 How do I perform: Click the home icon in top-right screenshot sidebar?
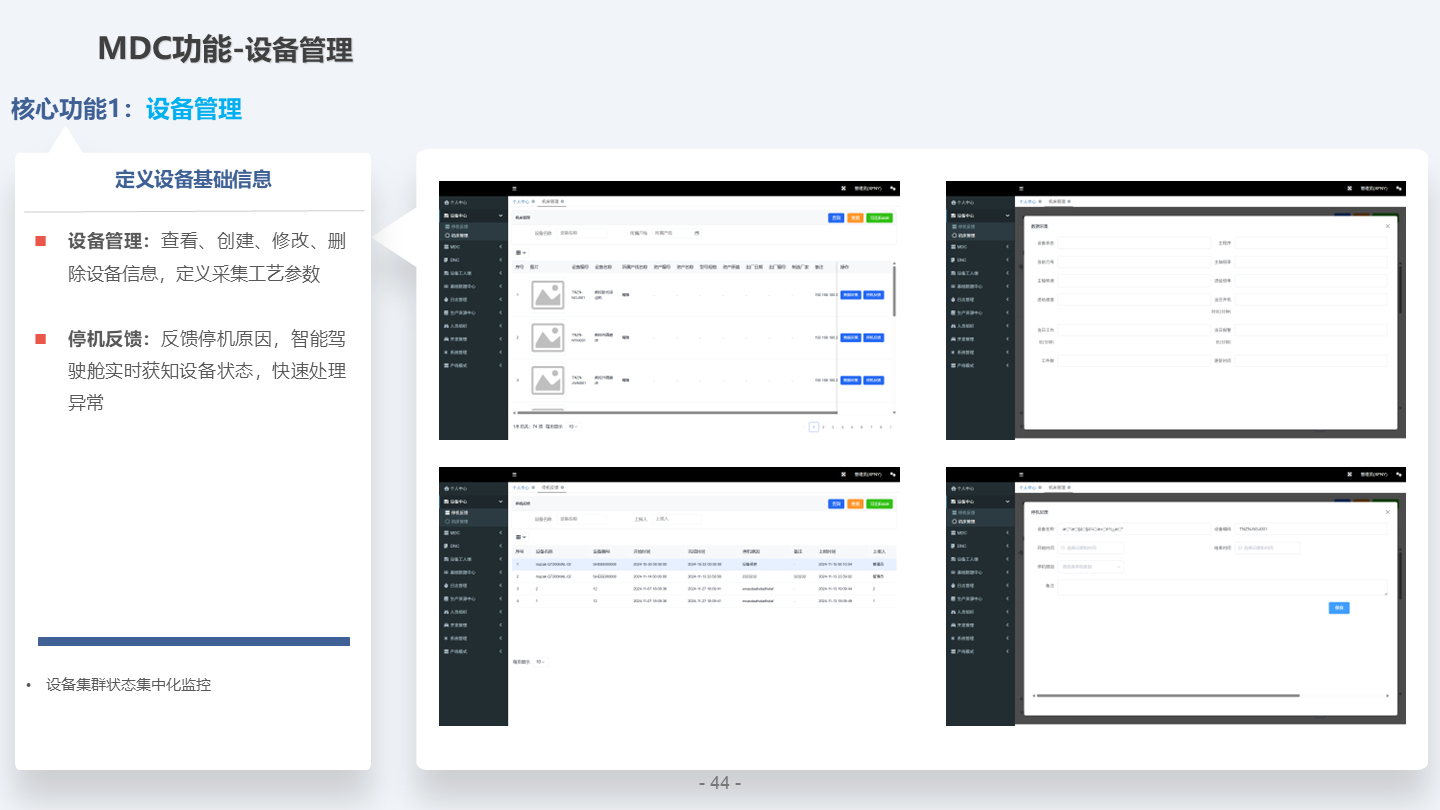point(953,202)
